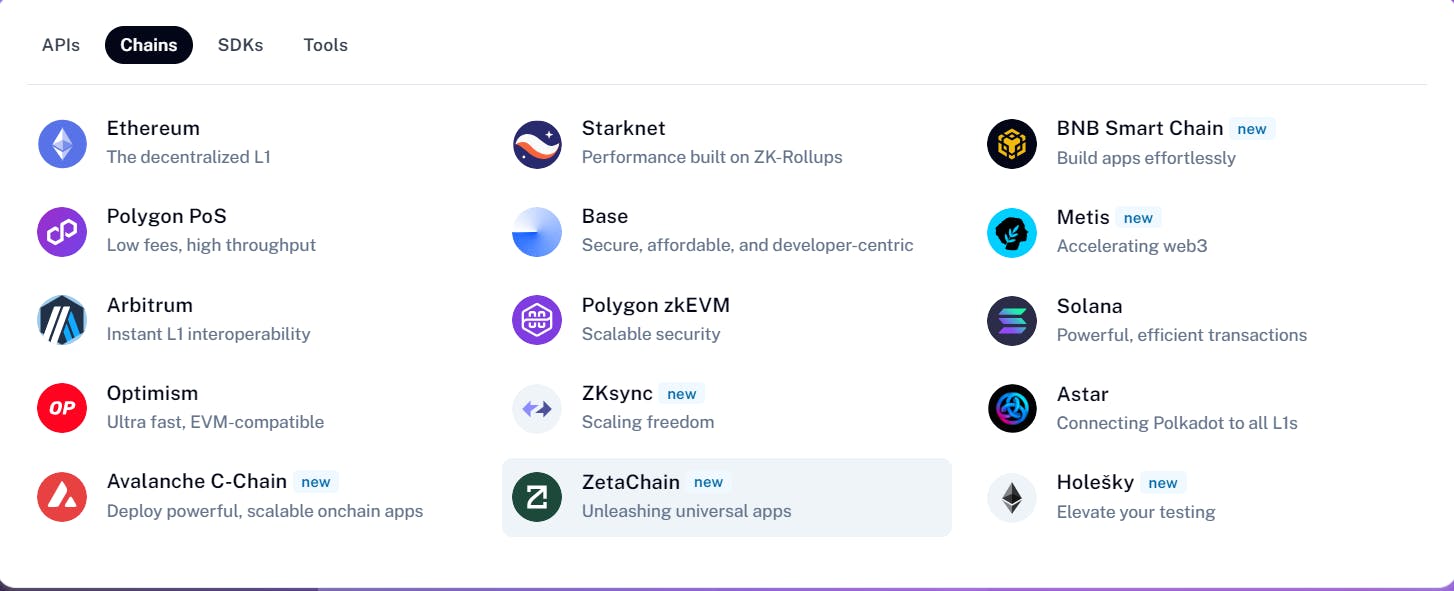Click the 'new' badge beside Avalanche C-Chain
This screenshot has height=591, width=1454.
(x=316, y=482)
